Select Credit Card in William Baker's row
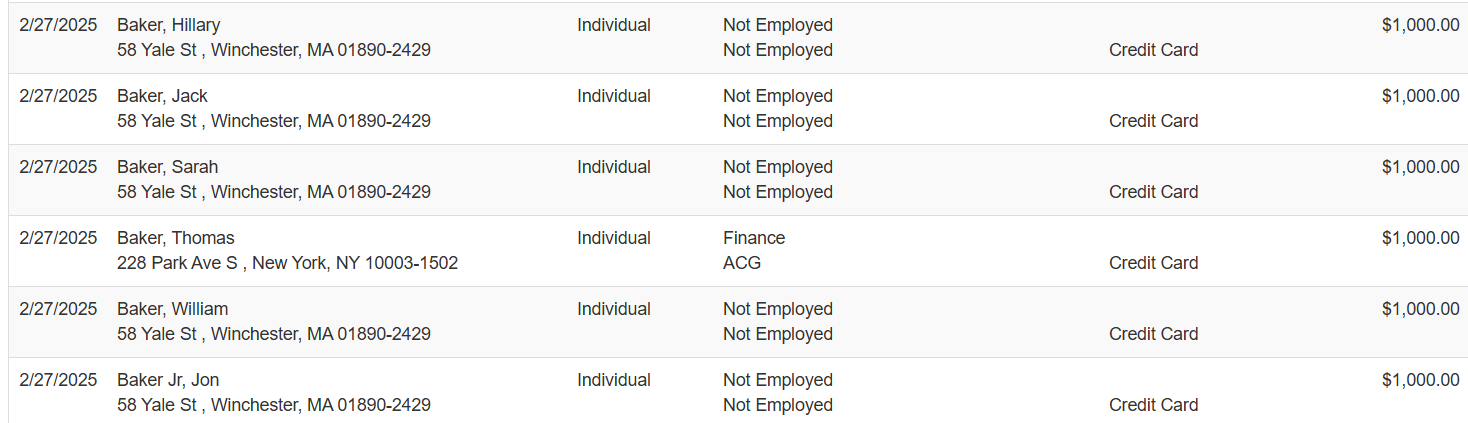 coord(1153,334)
